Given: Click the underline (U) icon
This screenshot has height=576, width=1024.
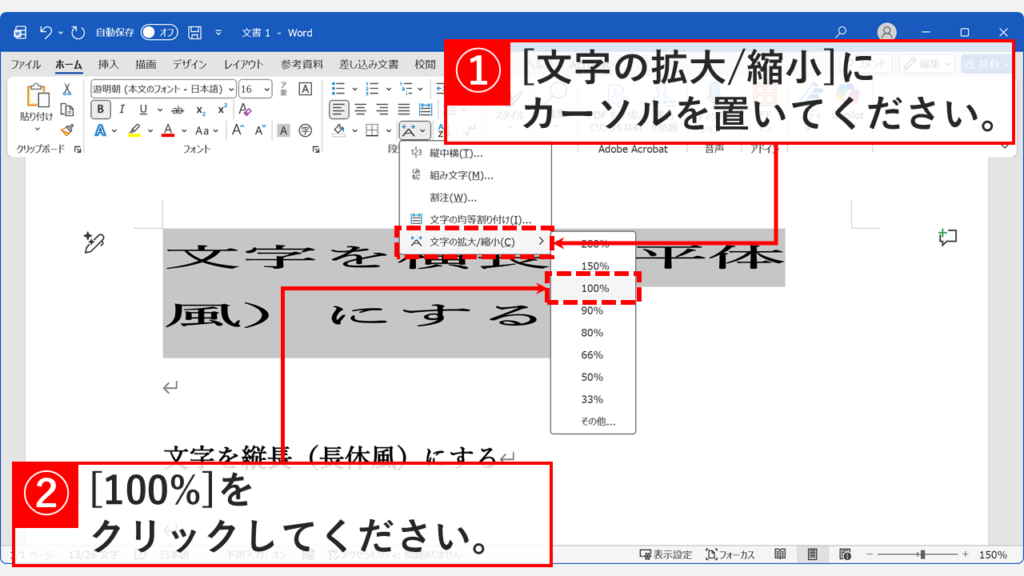Looking at the screenshot, I should coord(143,109).
